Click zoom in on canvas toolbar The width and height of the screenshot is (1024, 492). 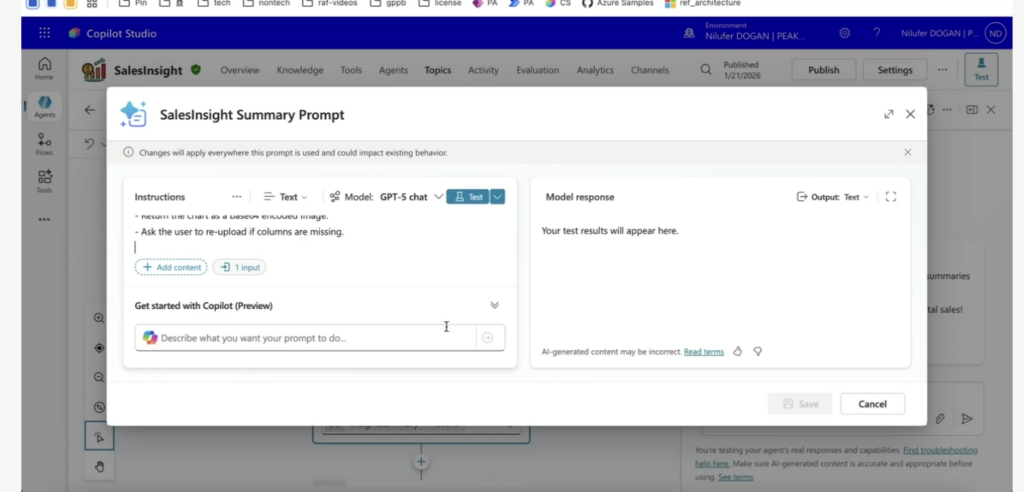(99, 318)
